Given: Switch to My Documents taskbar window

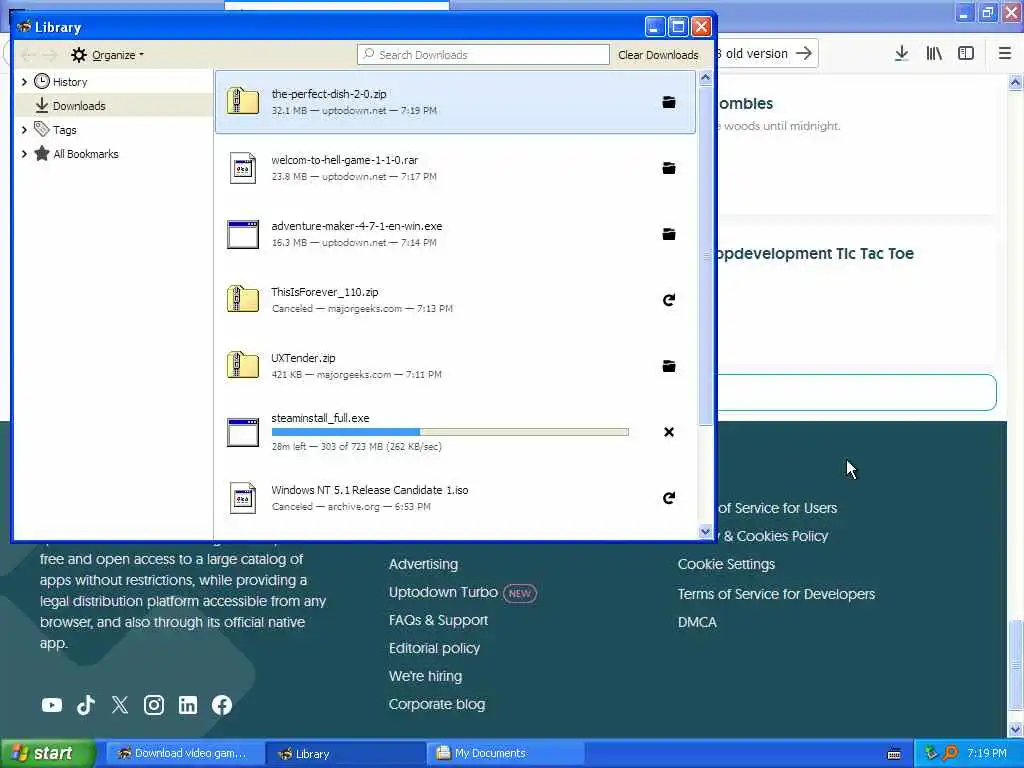Looking at the screenshot, I should tap(505, 754).
